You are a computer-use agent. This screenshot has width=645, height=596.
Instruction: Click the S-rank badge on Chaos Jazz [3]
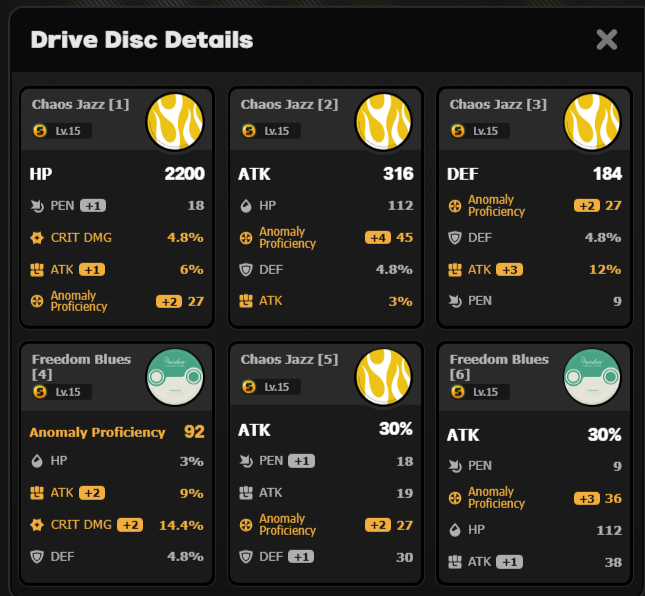[x=458, y=131]
